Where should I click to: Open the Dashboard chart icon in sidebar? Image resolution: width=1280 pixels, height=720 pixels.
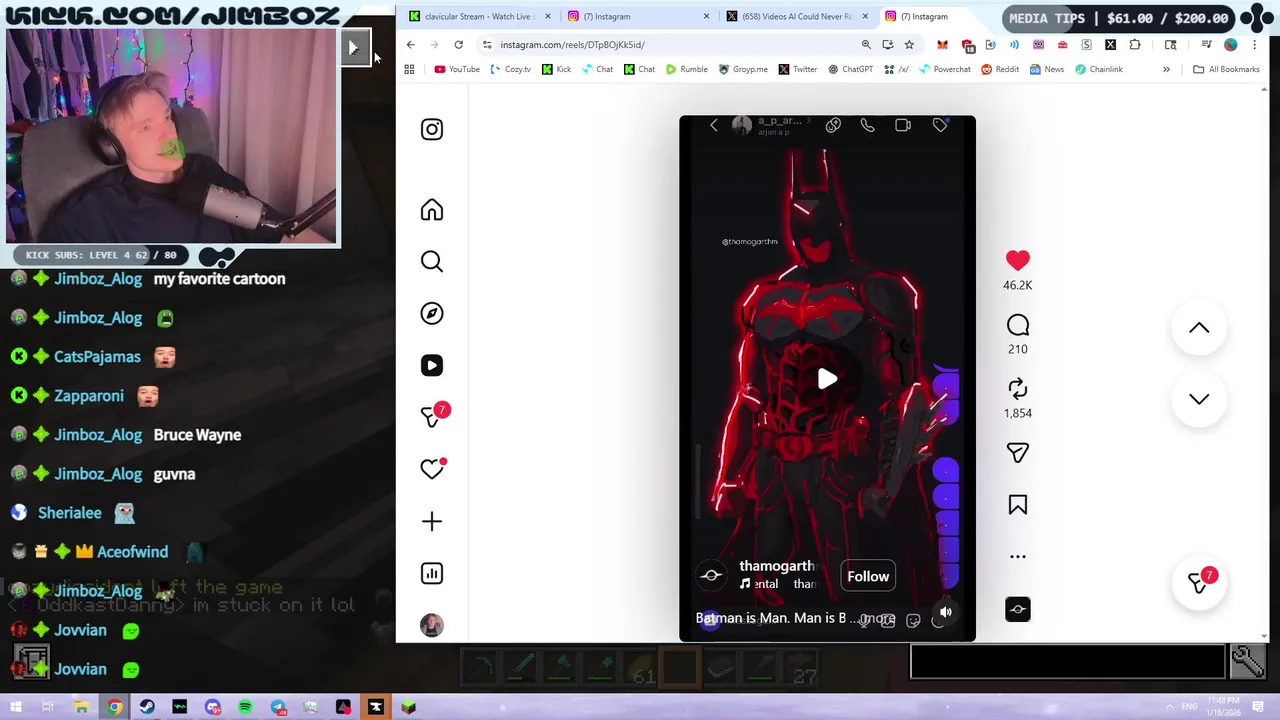pos(432,573)
